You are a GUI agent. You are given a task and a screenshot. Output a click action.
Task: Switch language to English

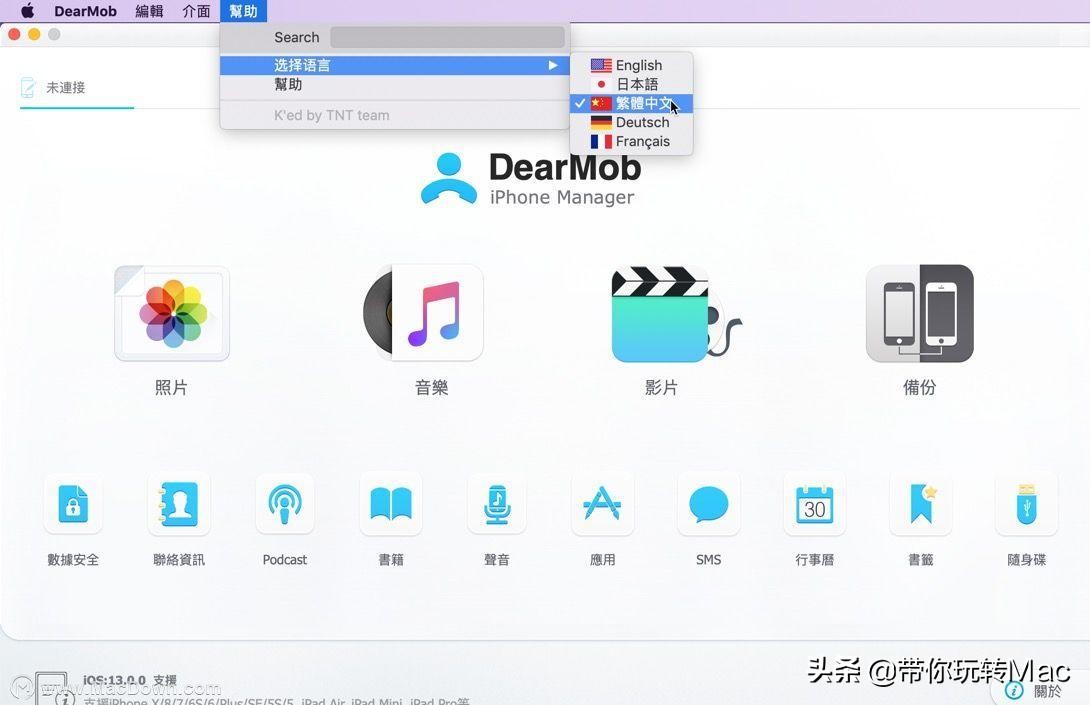pyautogui.click(x=638, y=65)
